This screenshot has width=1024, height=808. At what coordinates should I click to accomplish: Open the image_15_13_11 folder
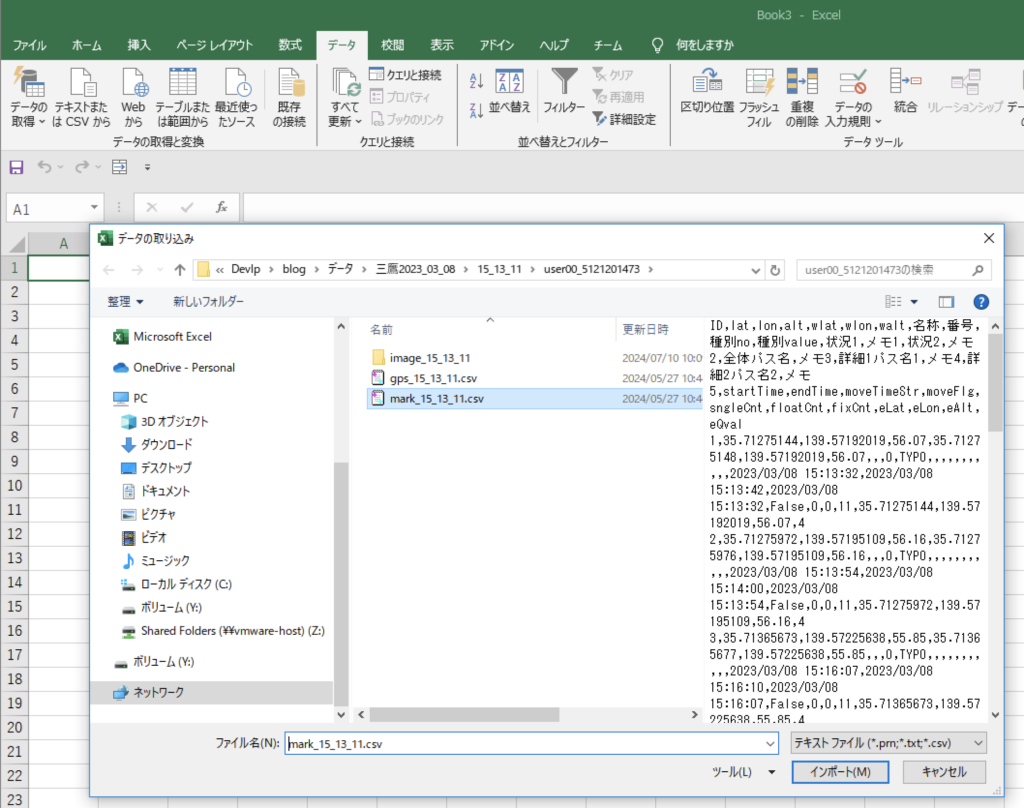[x=430, y=358]
